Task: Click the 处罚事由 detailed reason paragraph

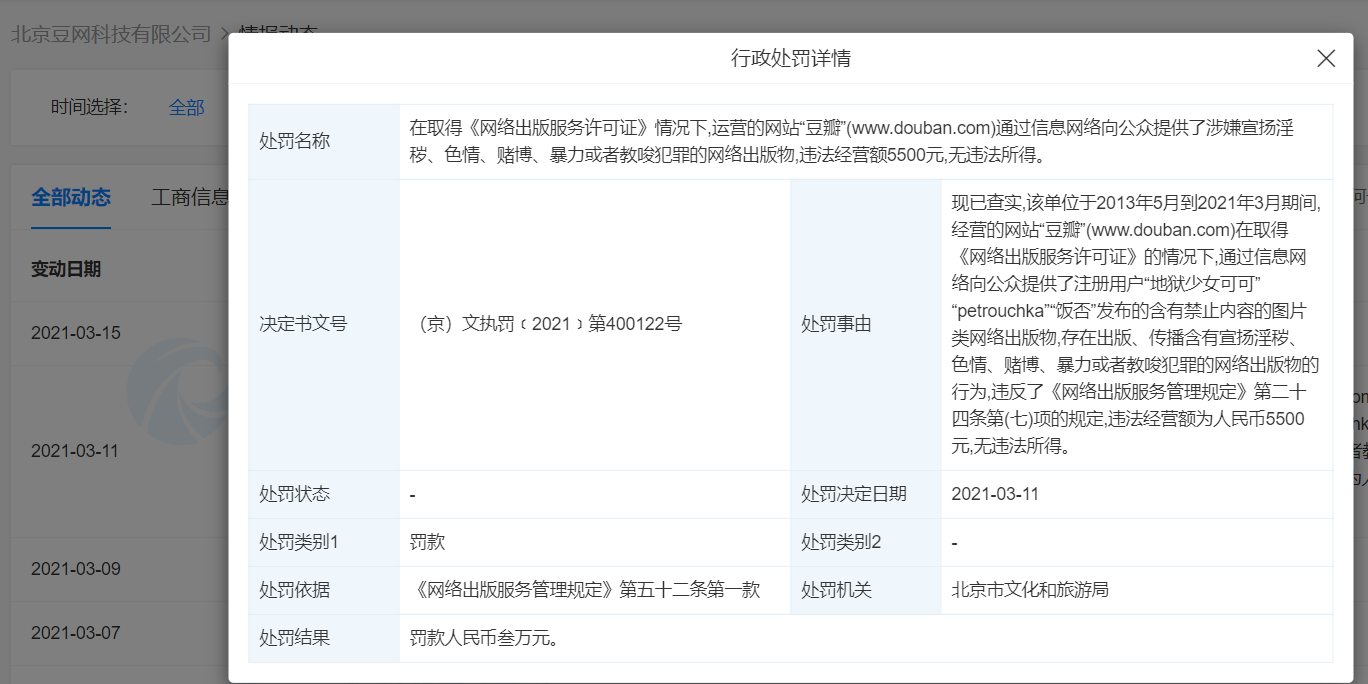Action: point(1137,325)
